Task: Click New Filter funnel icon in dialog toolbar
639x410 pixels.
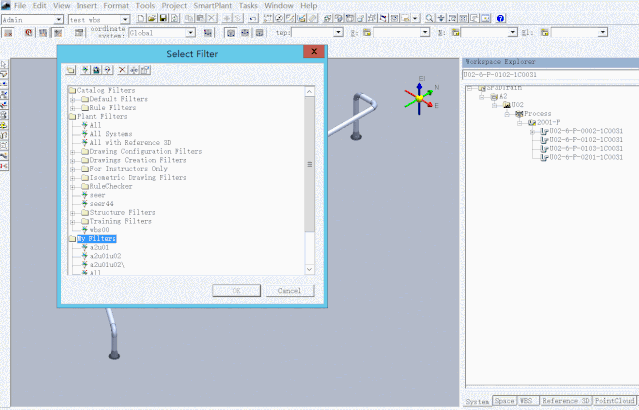Action: [85, 70]
